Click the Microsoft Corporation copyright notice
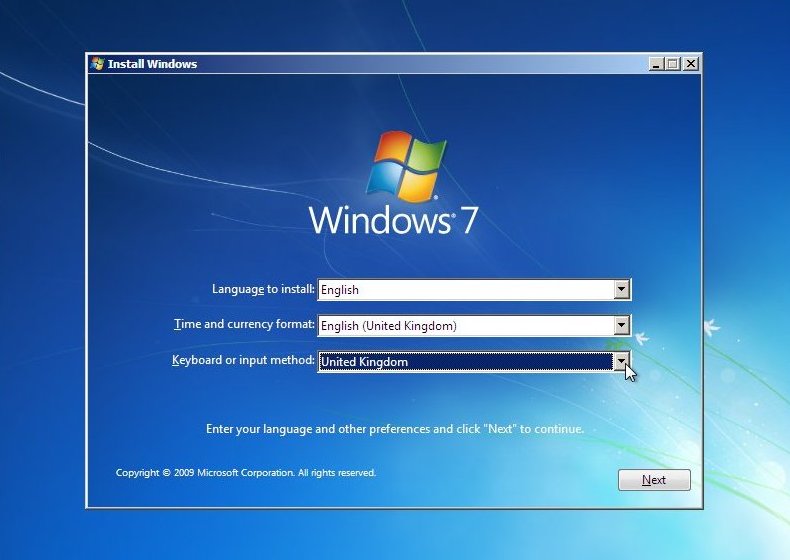Screen dimensions: 790x560 (x=246, y=473)
